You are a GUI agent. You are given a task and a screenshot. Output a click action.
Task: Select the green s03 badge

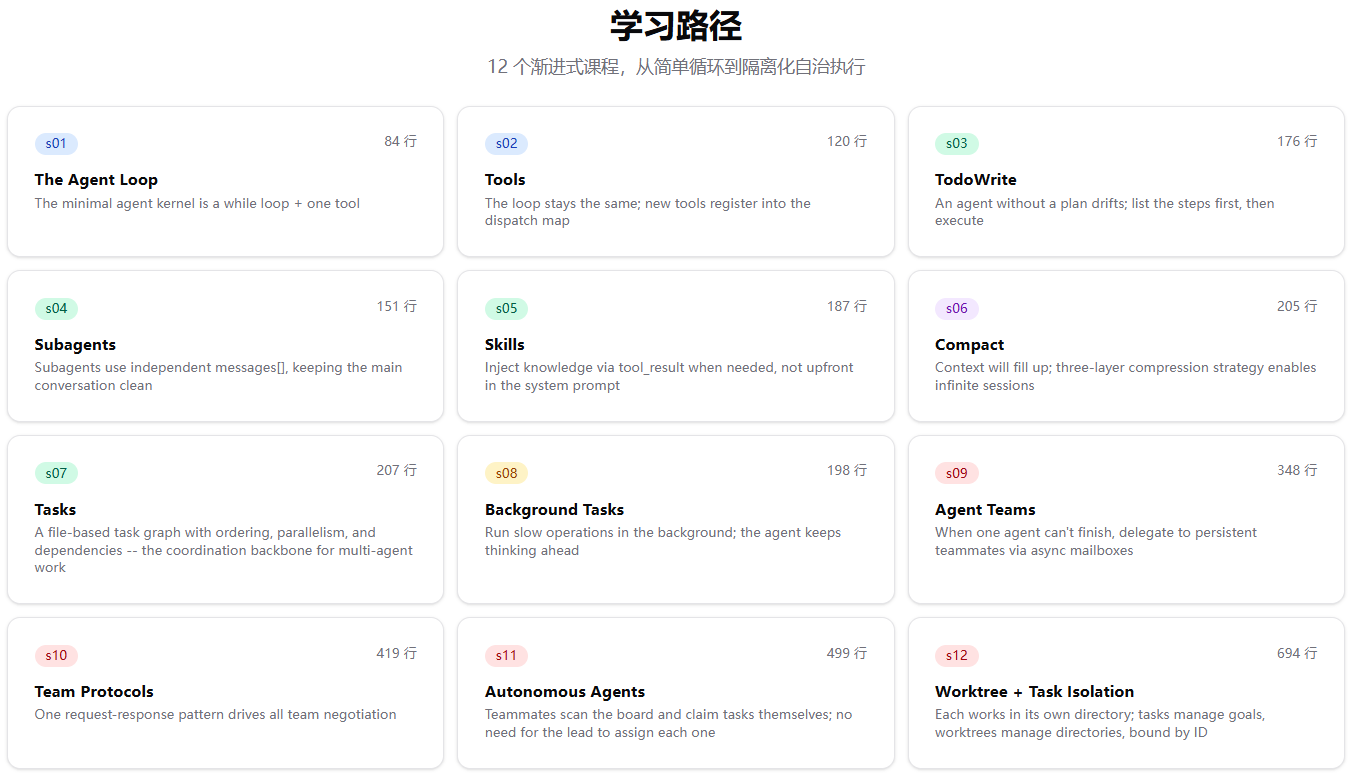pyautogui.click(x=956, y=144)
